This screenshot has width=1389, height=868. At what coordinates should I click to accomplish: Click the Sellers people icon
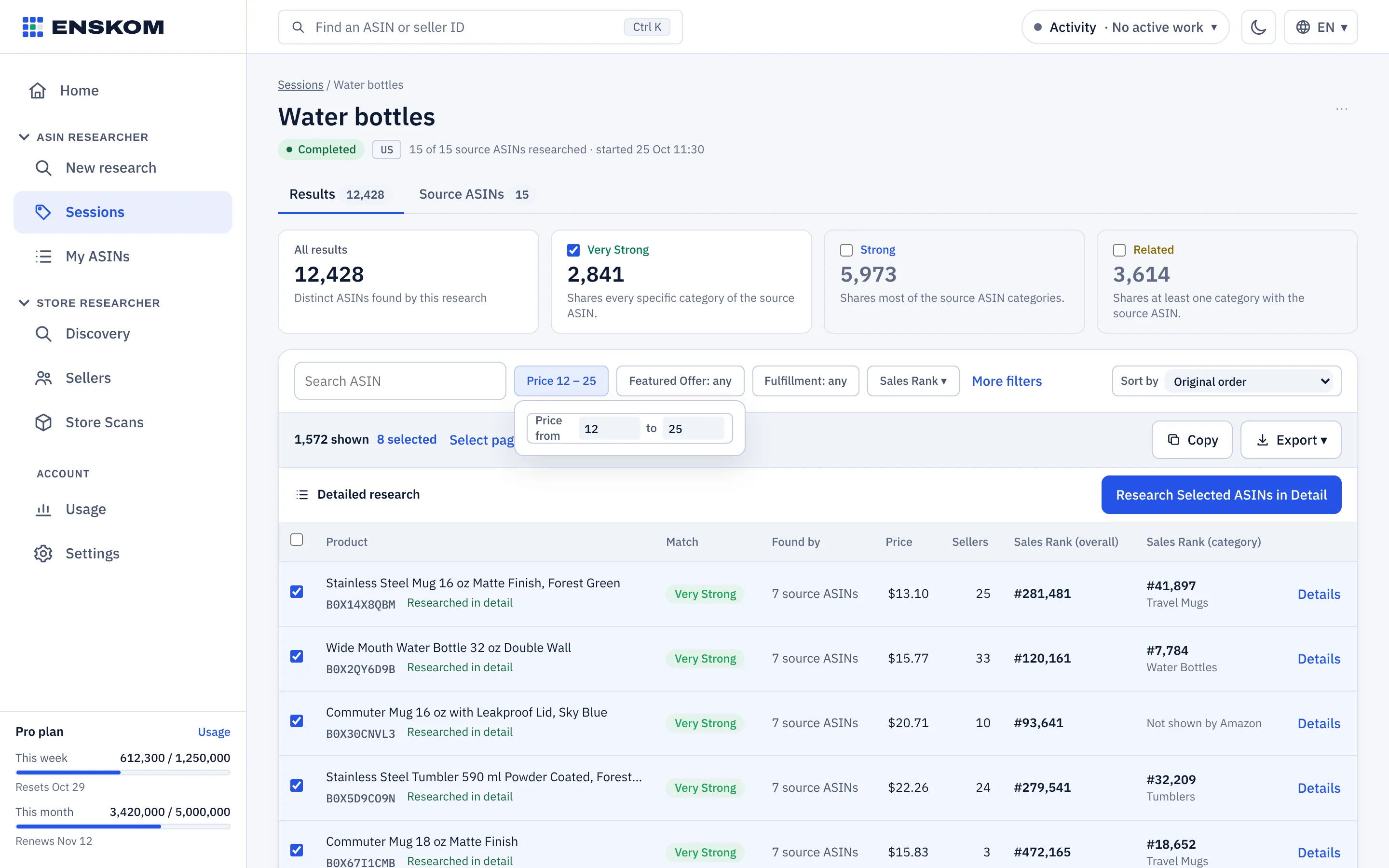(43, 378)
